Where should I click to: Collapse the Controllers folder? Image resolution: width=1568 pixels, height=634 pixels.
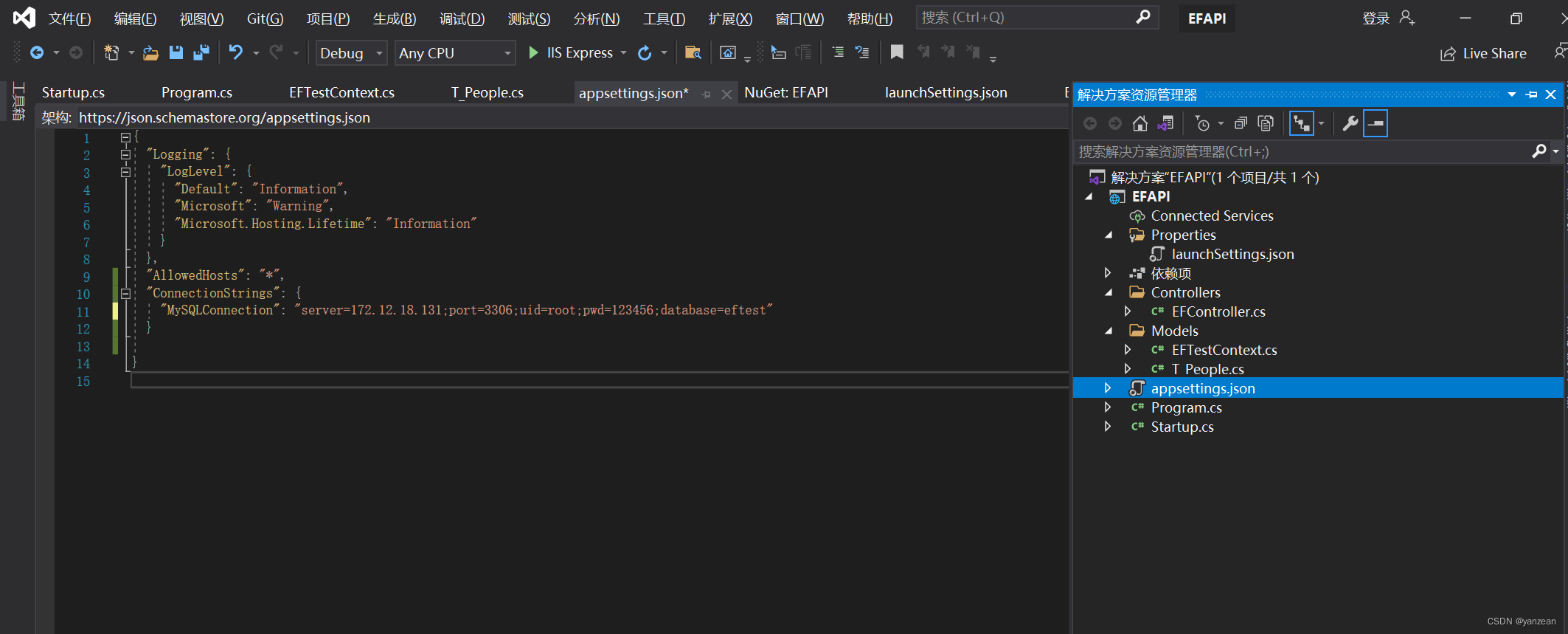pyautogui.click(x=1109, y=292)
